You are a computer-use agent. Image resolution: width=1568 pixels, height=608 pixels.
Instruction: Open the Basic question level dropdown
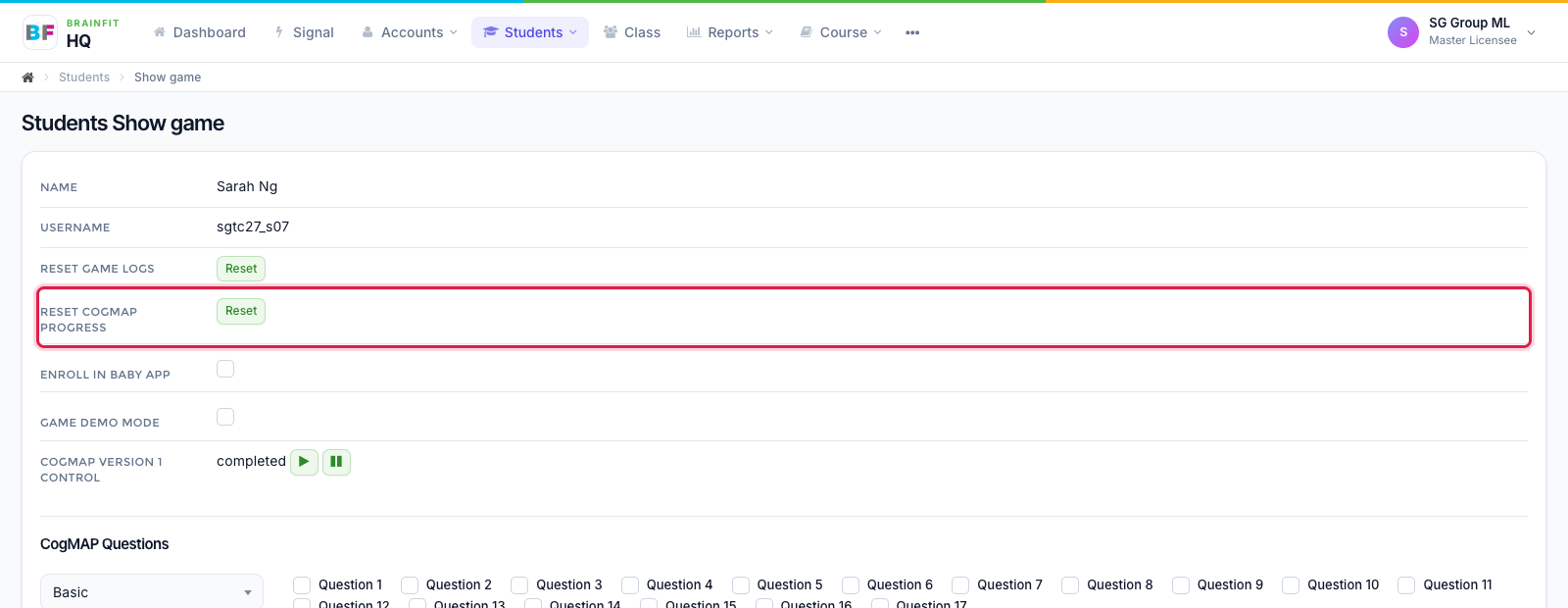click(x=152, y=591)
